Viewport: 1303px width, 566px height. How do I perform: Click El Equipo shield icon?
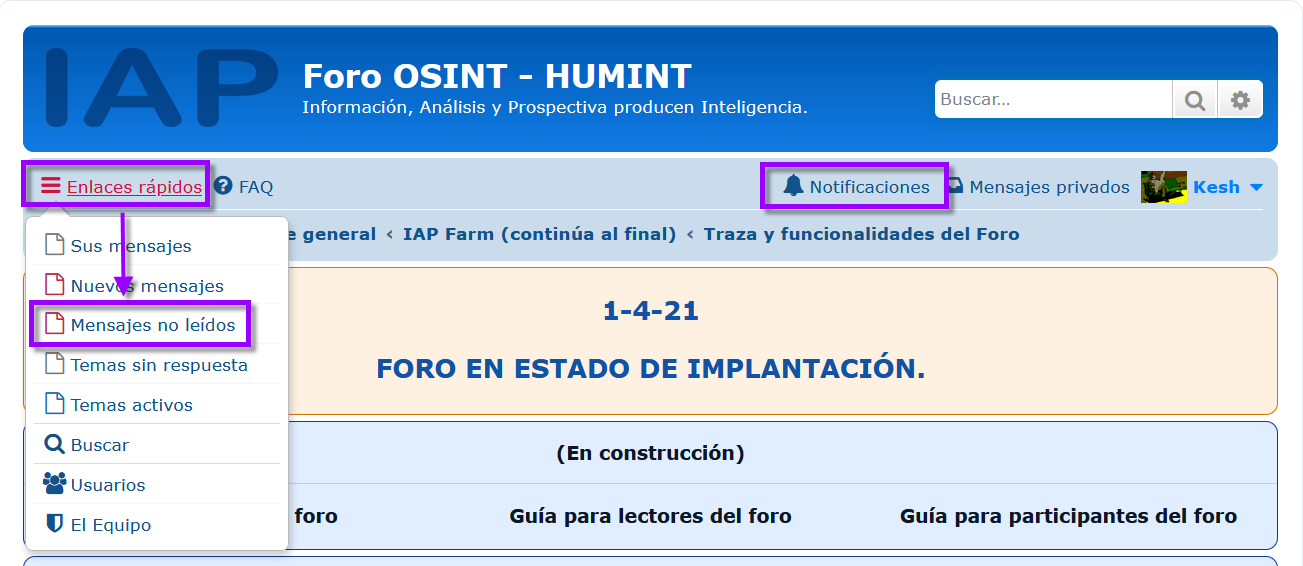pos(54,524)
